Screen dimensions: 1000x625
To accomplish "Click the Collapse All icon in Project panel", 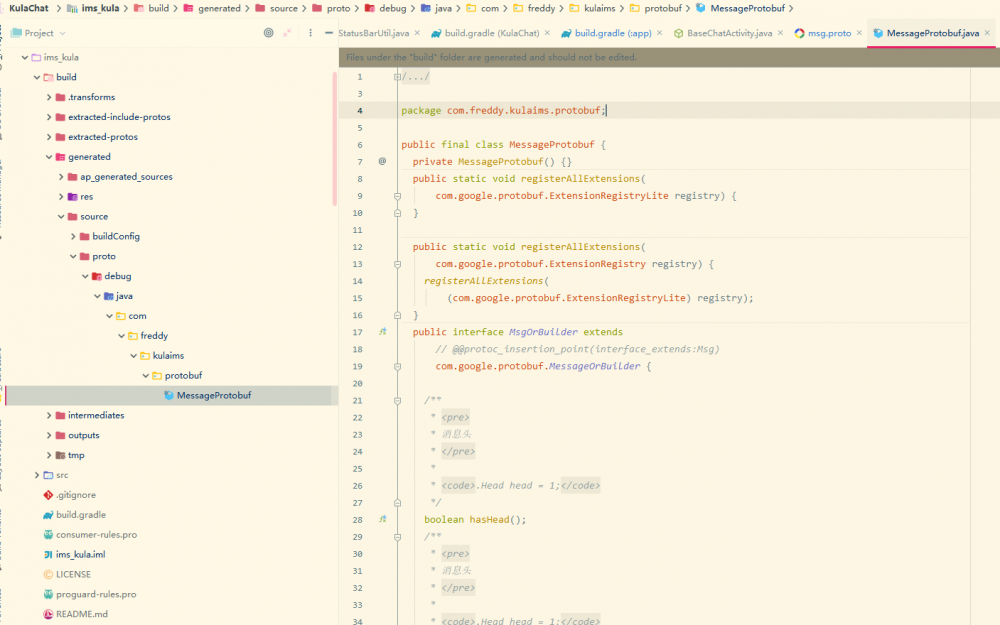I will pyautogui.click(x=288, y=33).
